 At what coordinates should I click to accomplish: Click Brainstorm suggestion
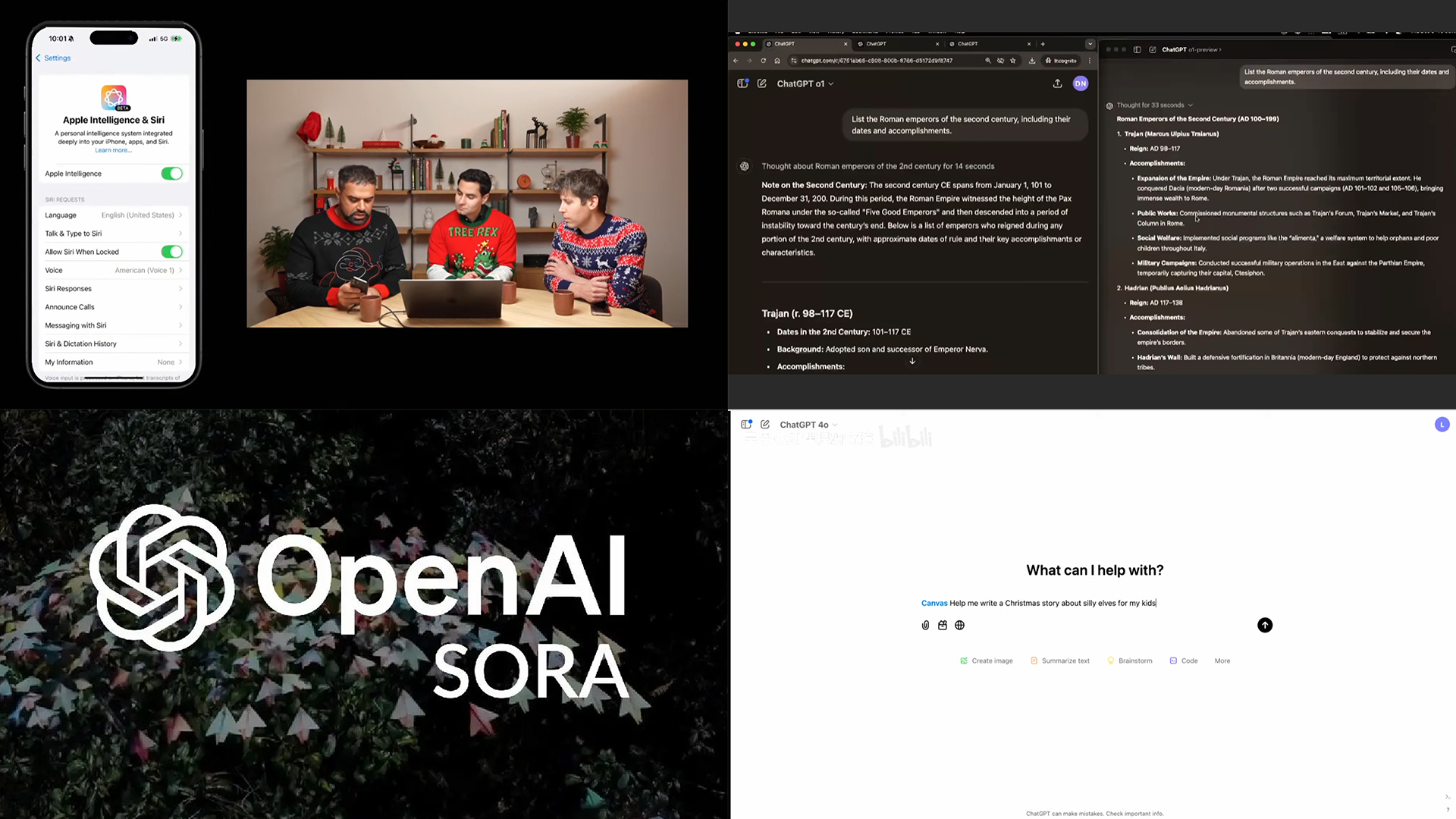(1130, 661)
